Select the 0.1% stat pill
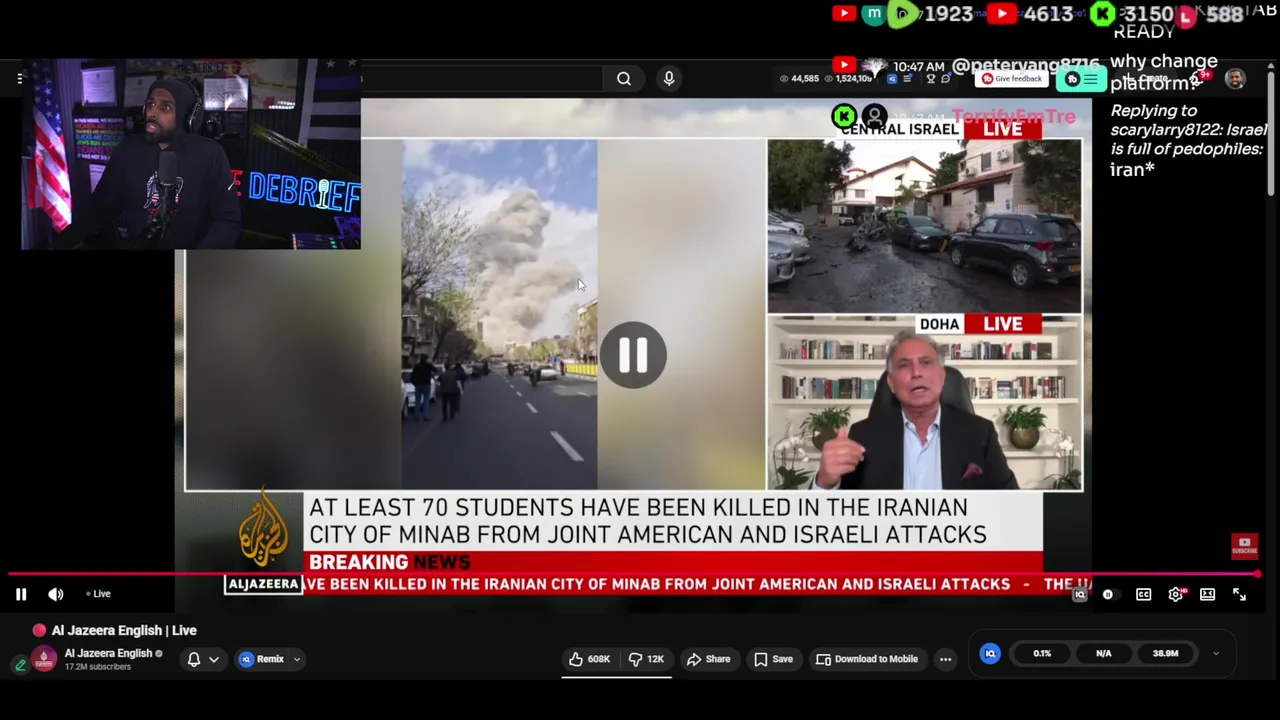The image size is (1280, 720). point(1042,654)
